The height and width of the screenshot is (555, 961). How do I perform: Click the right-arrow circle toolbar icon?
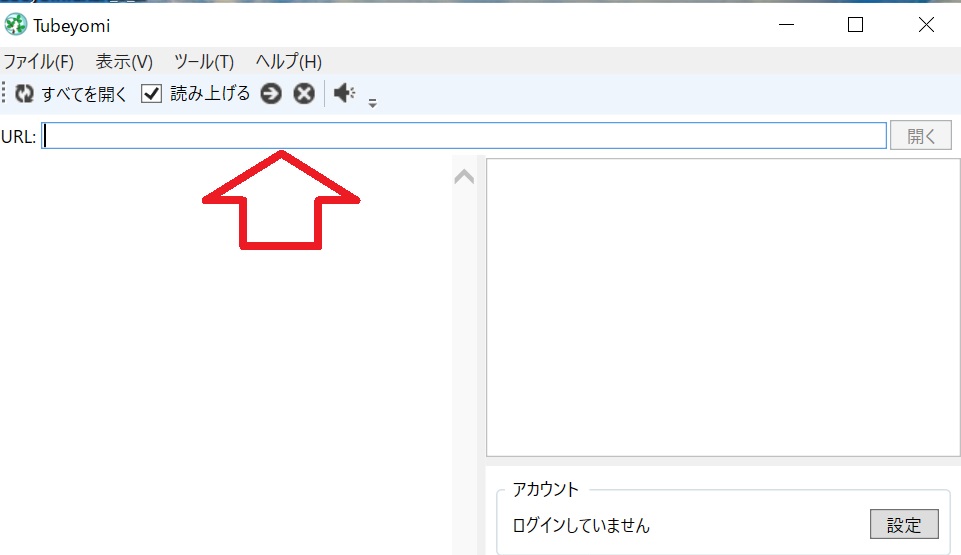point(271,94)
